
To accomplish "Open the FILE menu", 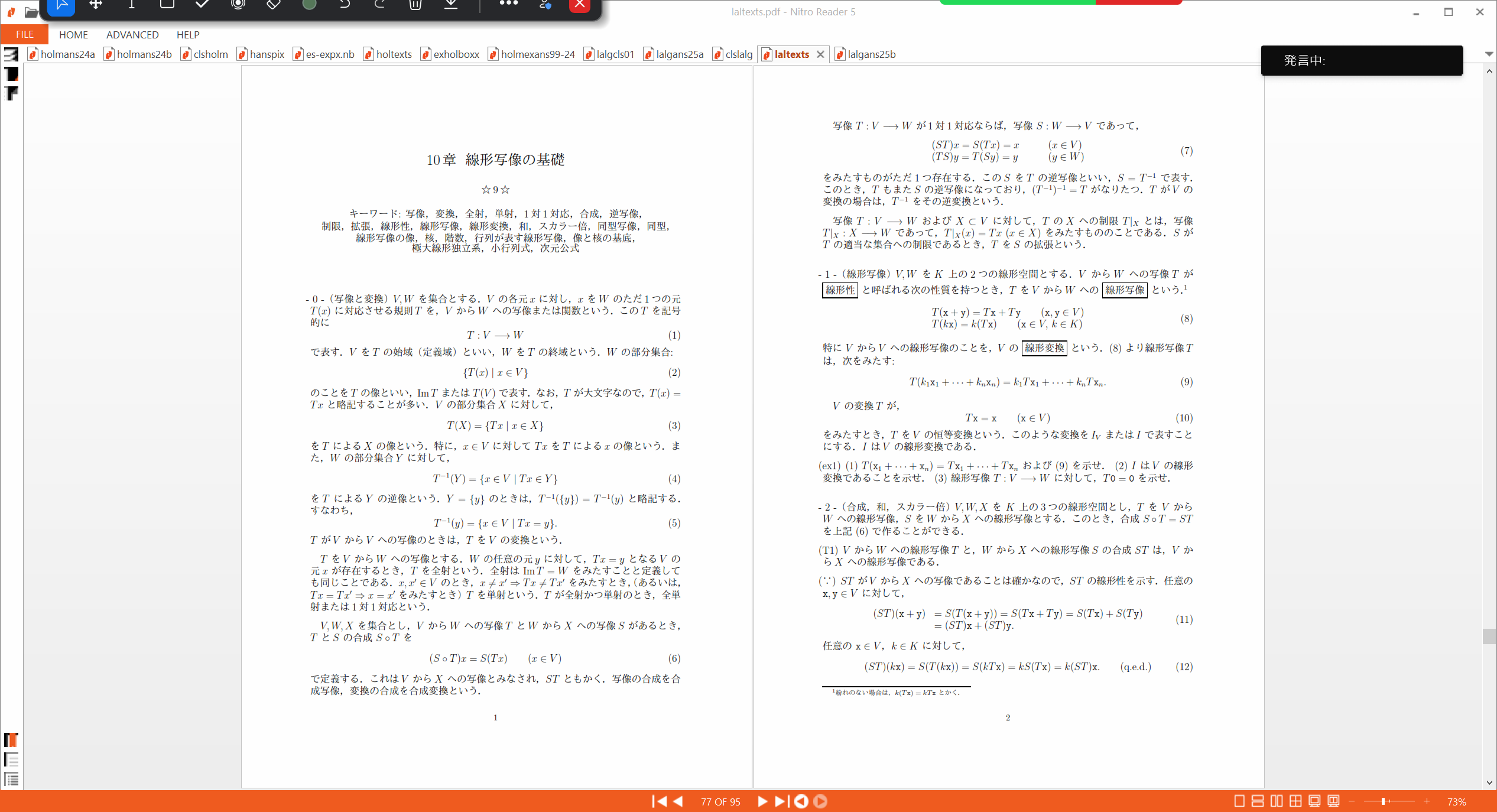I will (24, 34).
